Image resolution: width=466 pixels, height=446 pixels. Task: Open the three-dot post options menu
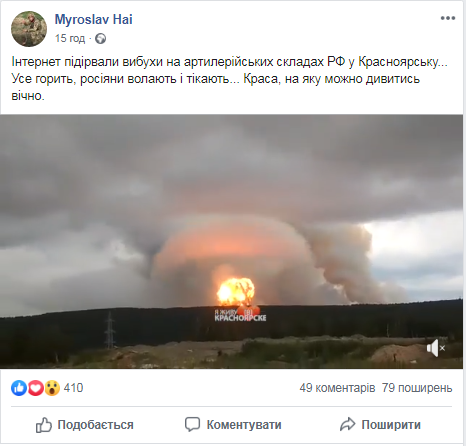pos(448,18)
